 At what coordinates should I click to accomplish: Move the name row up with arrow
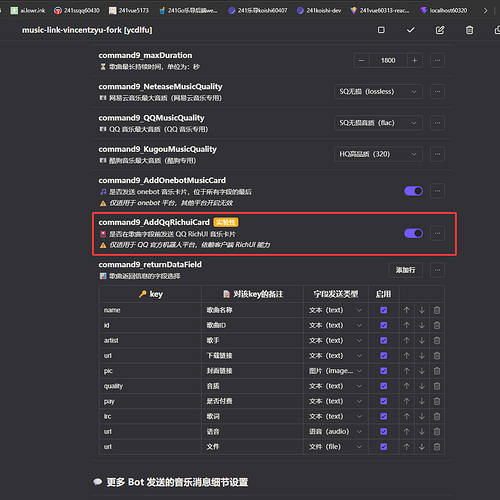coord(406,310)
